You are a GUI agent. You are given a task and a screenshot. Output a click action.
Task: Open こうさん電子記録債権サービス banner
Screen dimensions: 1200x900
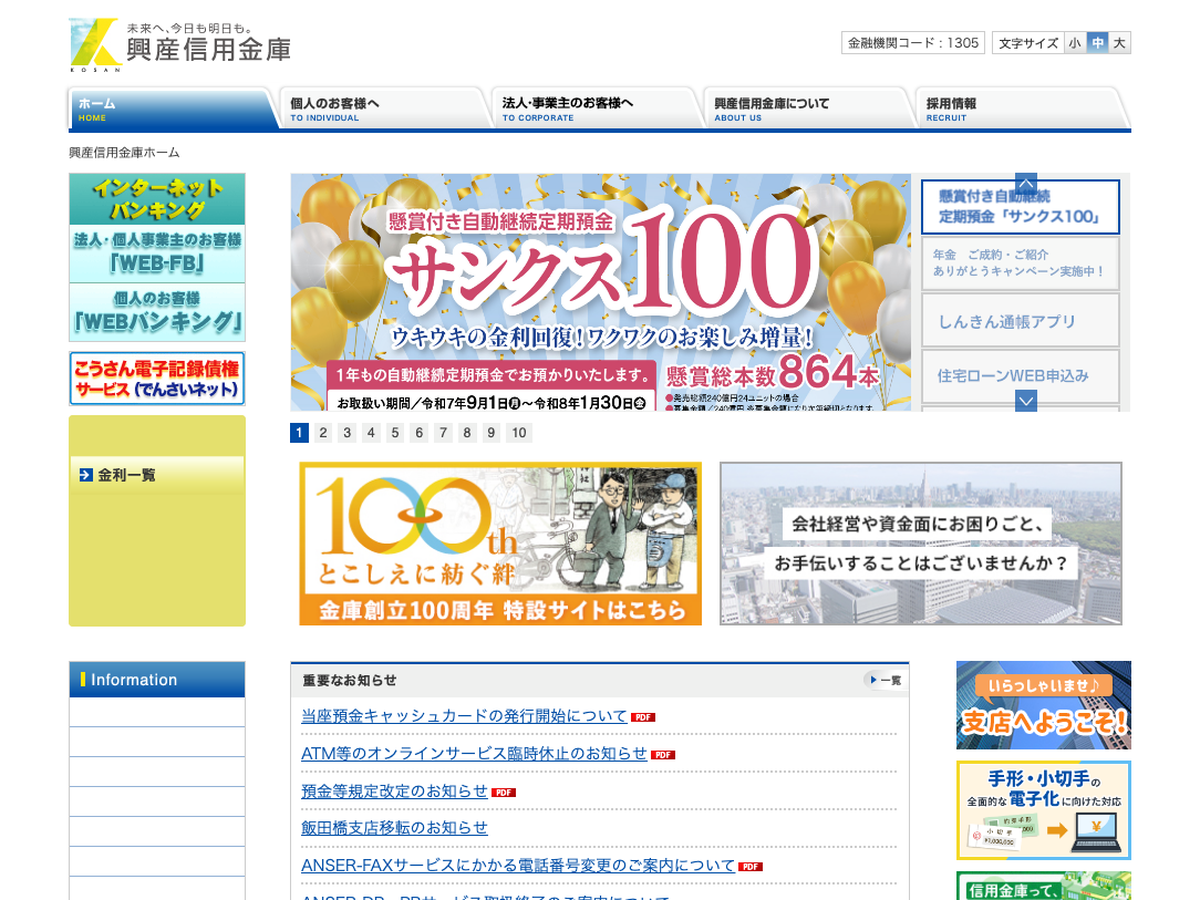point(157,379)
